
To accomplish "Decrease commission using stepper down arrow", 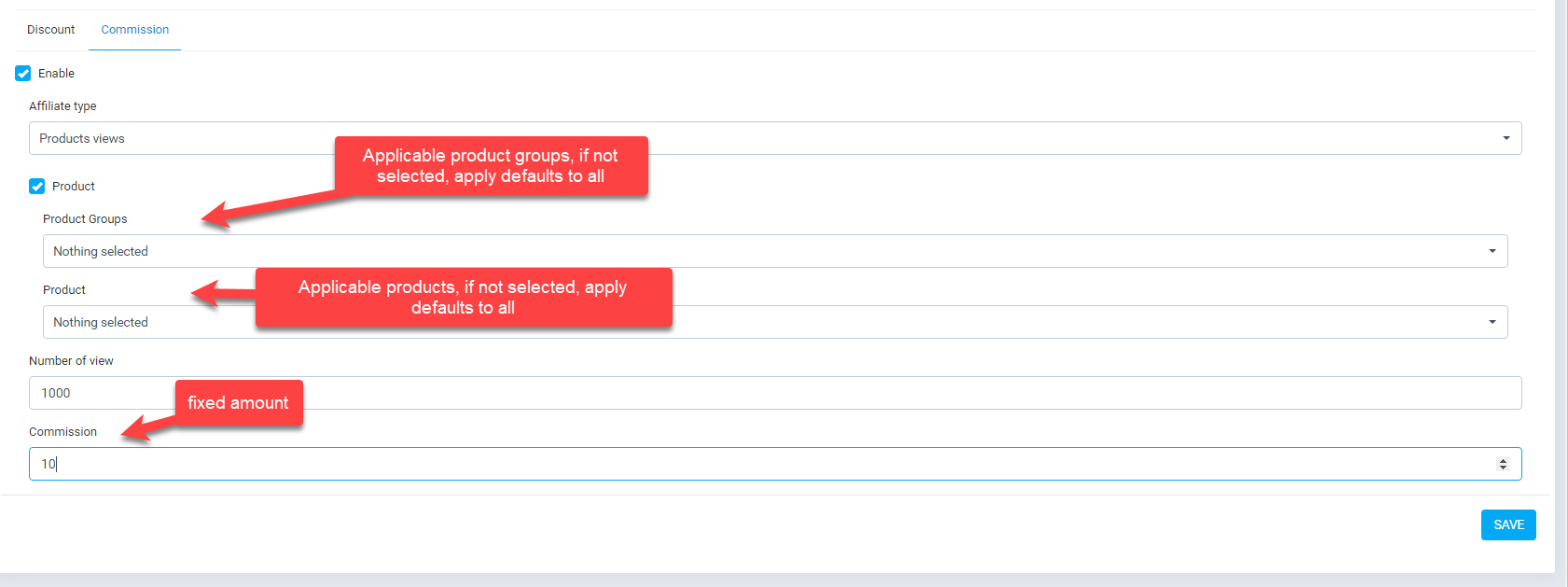I will (x=1503, y=468).
